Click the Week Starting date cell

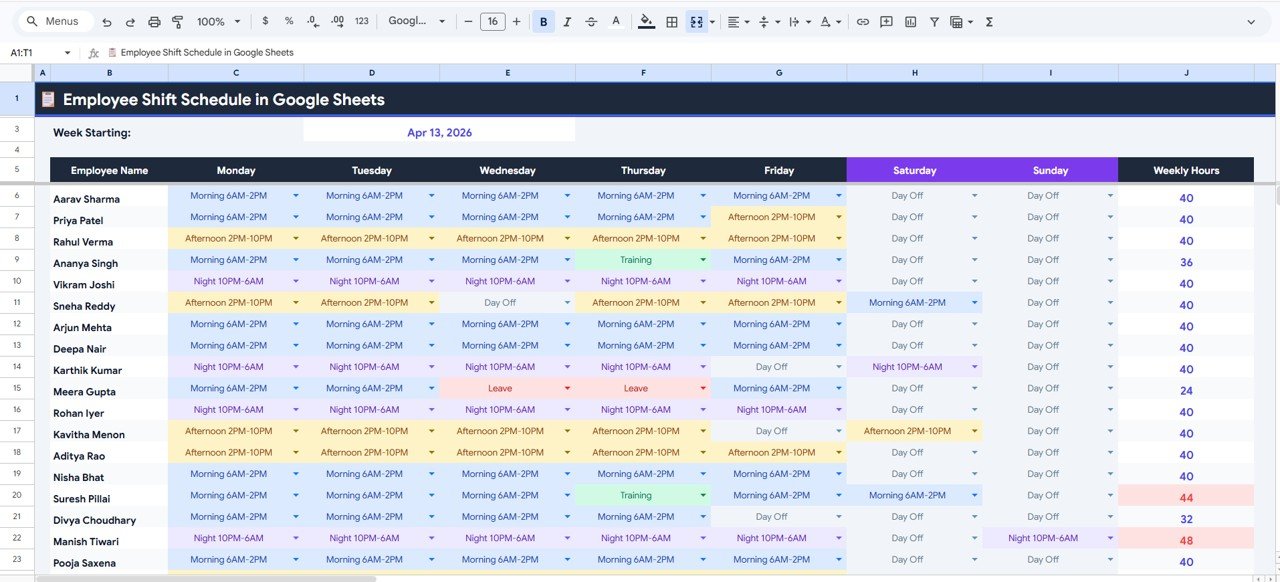pos(440,131)
